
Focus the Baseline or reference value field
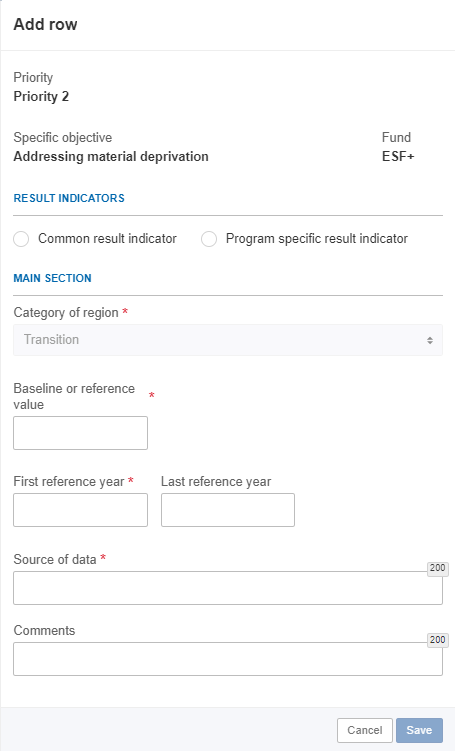[x=80, y=433]
